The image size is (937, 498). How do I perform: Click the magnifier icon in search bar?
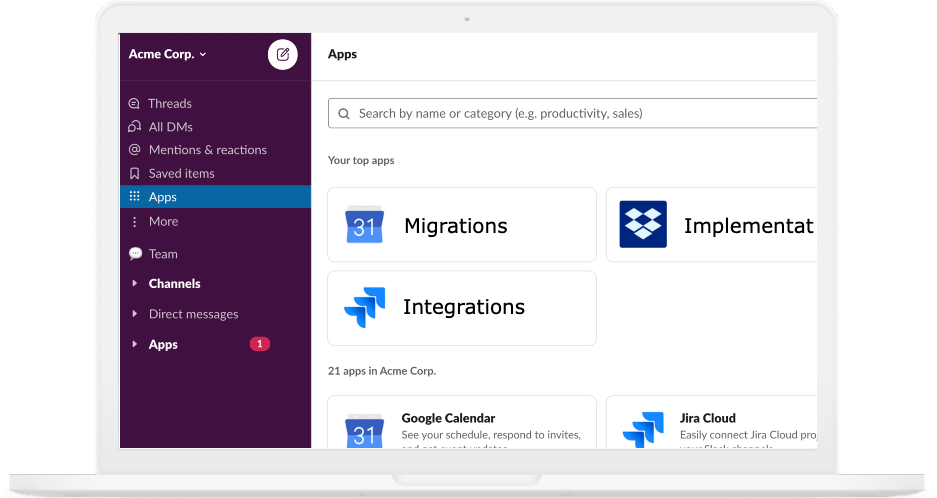tap(344, 114)
